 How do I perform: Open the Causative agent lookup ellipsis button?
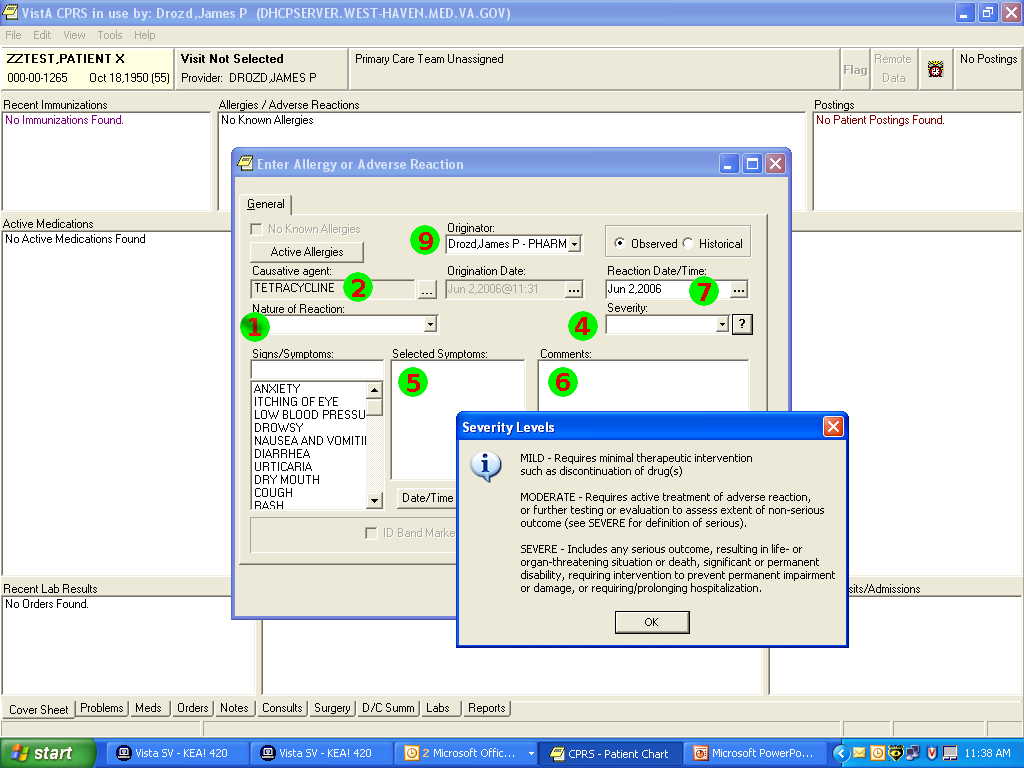[427, 290]
